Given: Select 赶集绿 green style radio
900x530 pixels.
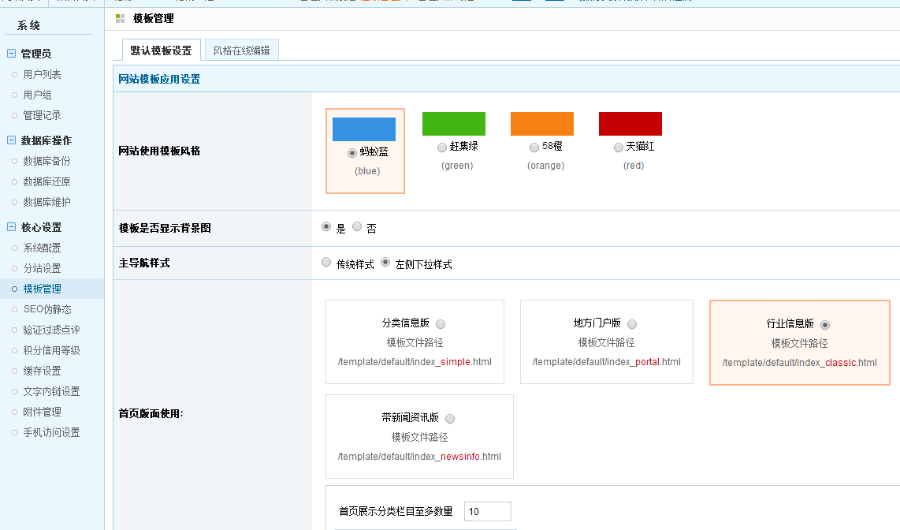Looking at the screenshot, I should pos(442,148).
